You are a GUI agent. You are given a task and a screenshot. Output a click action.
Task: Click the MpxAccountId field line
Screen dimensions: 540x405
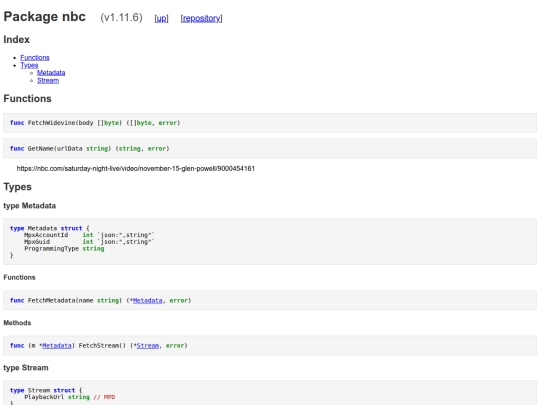click(89, 235)
